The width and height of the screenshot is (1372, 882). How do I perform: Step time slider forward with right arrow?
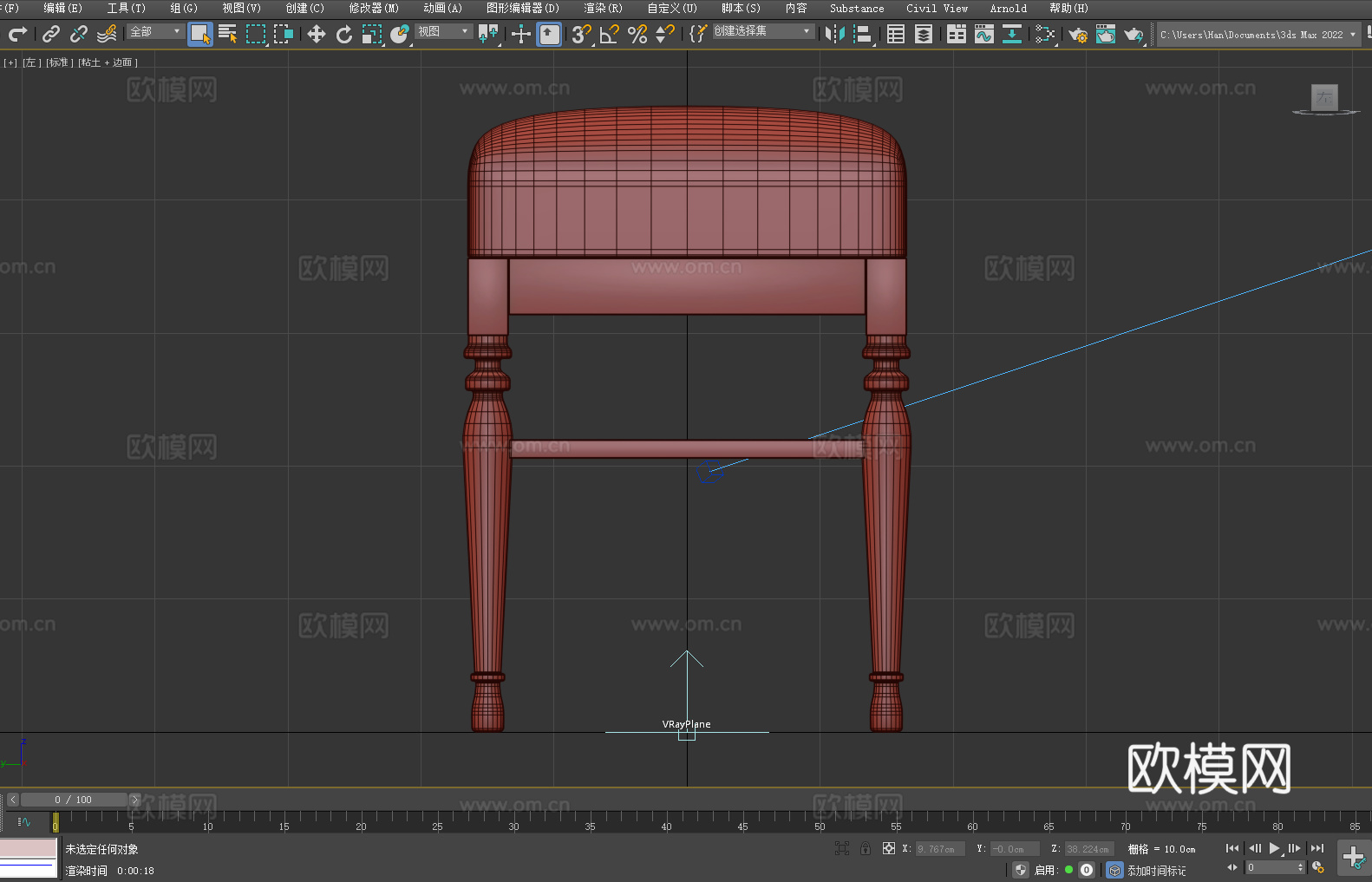coord(134,800)
